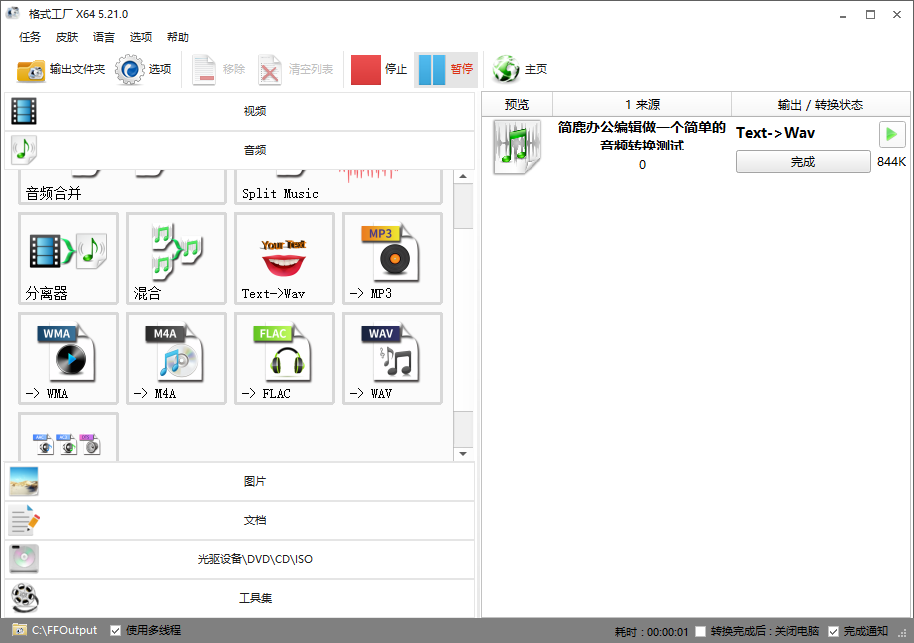
Task: Click the scroll down arrow in audio panel
Action: pos(463,454)
